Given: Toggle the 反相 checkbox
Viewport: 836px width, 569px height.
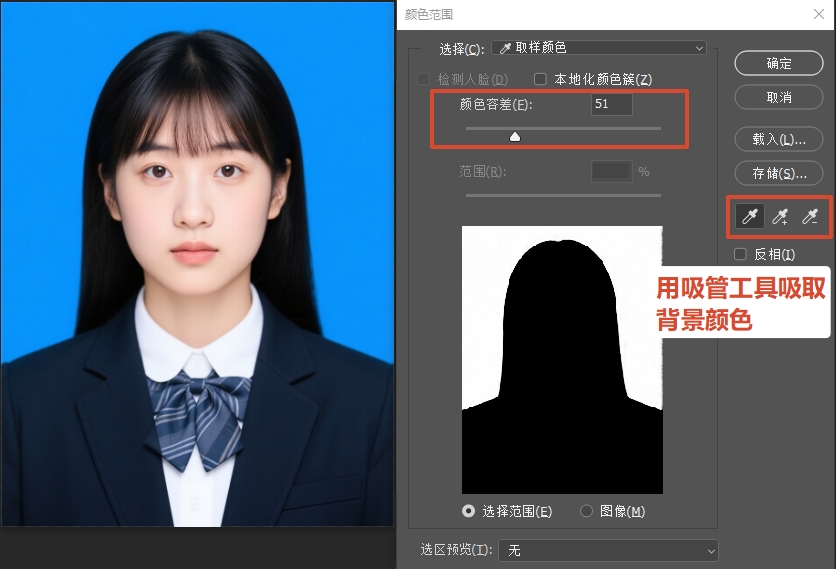Looking at the screenshot, I should click(740, 254).
